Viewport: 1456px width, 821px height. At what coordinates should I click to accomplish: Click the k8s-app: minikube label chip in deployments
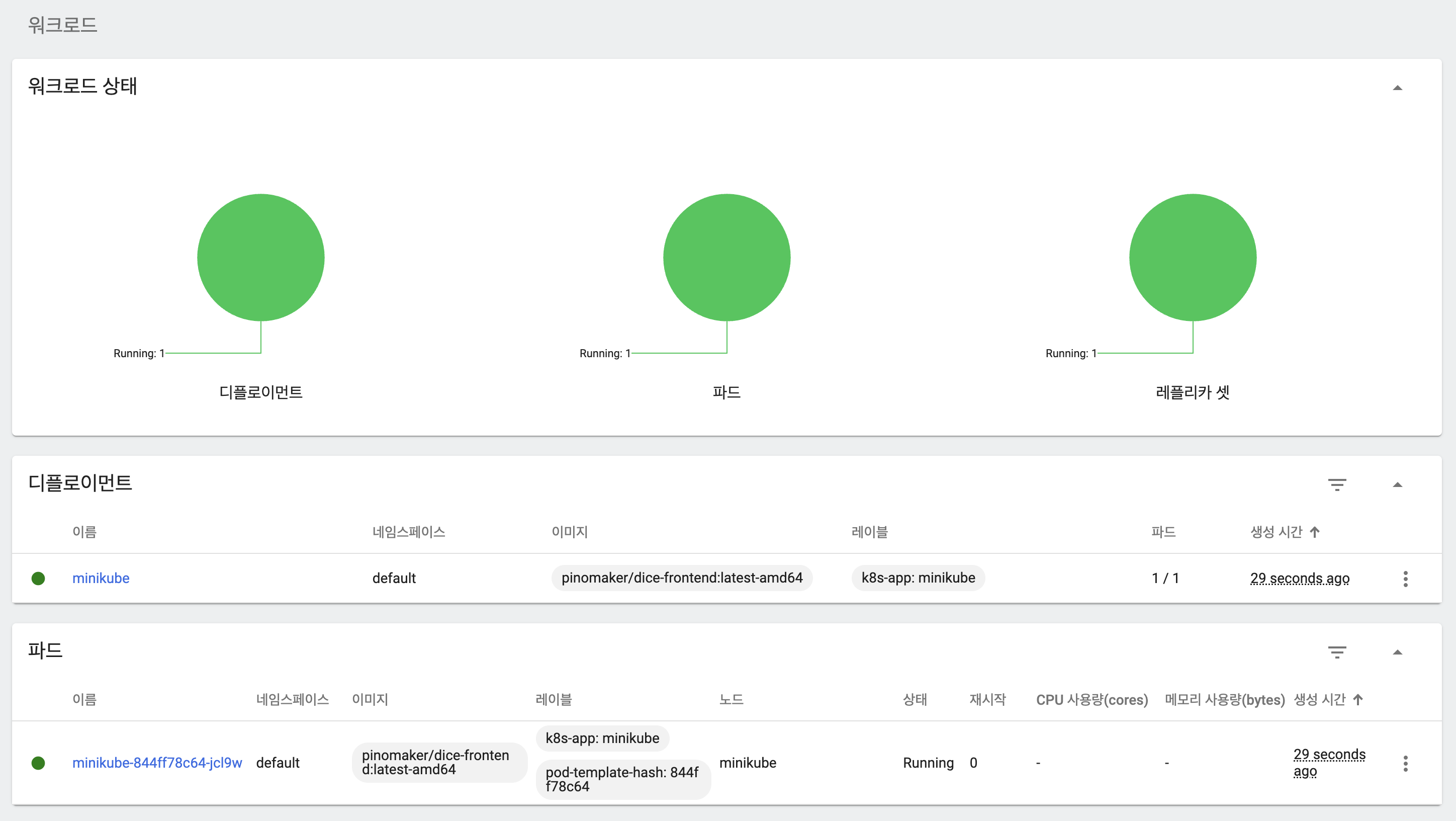[x=918, y=578]
